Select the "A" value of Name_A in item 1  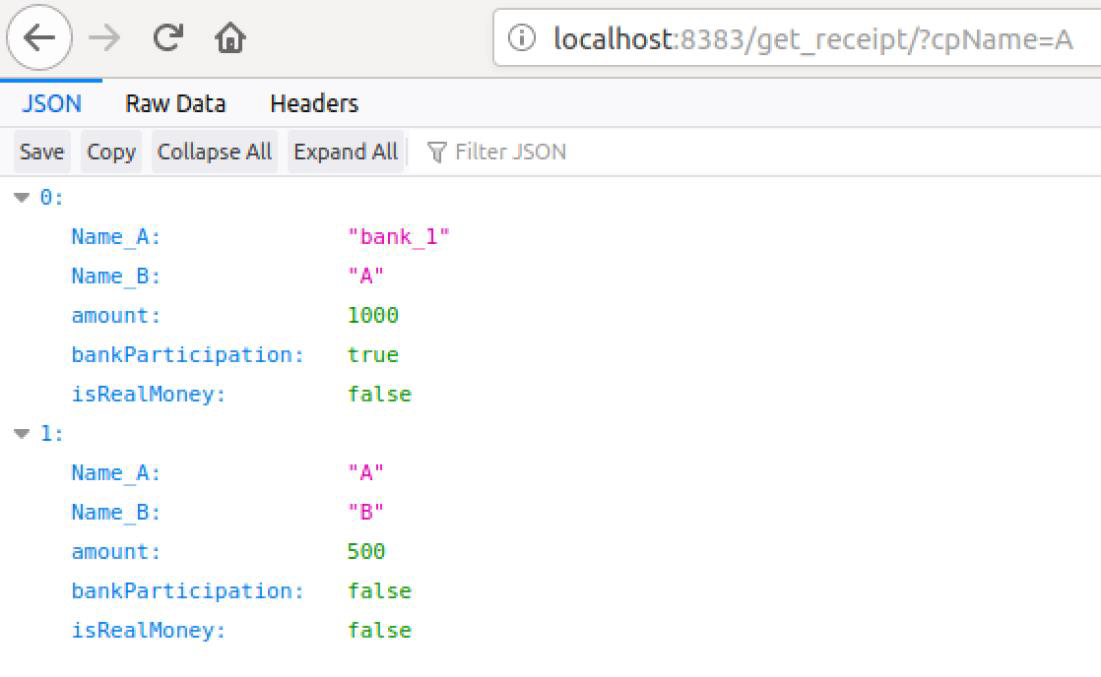point(366,473)
